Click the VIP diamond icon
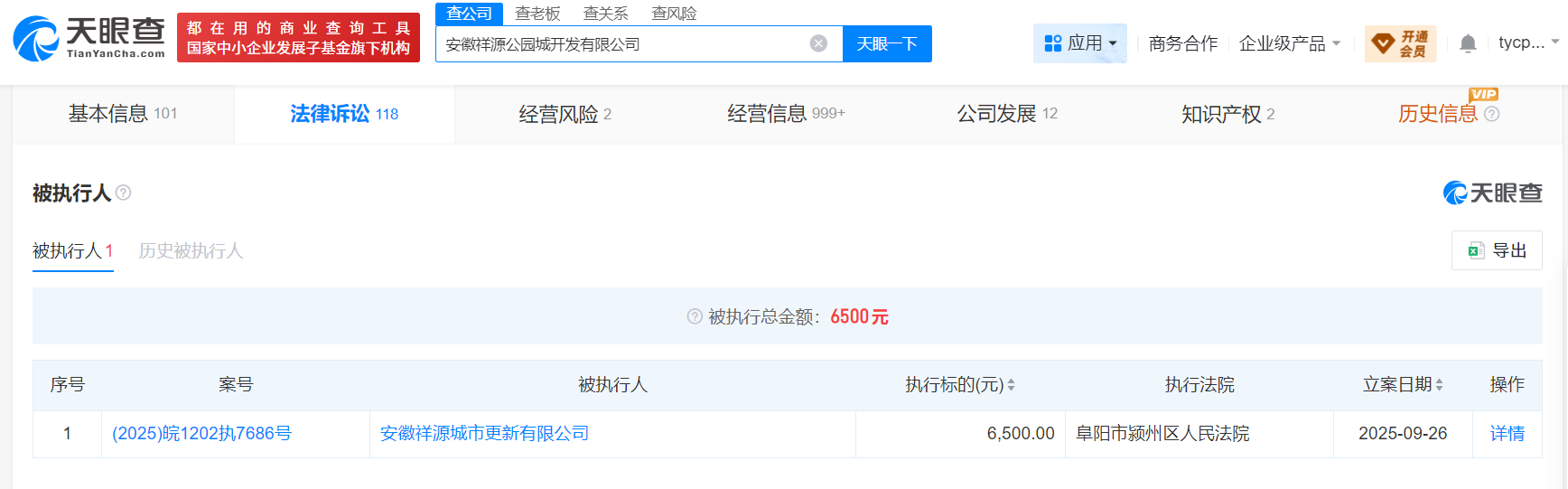The width and height of the screenshot is (1568, 489). [x=1383, y=43]
